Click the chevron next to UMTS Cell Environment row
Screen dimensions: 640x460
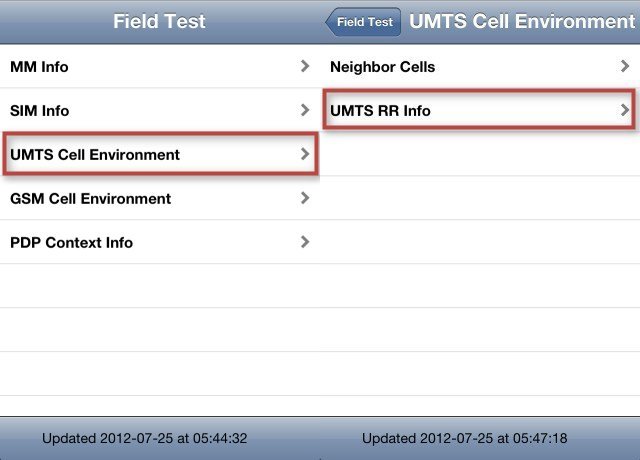(304, 154)
